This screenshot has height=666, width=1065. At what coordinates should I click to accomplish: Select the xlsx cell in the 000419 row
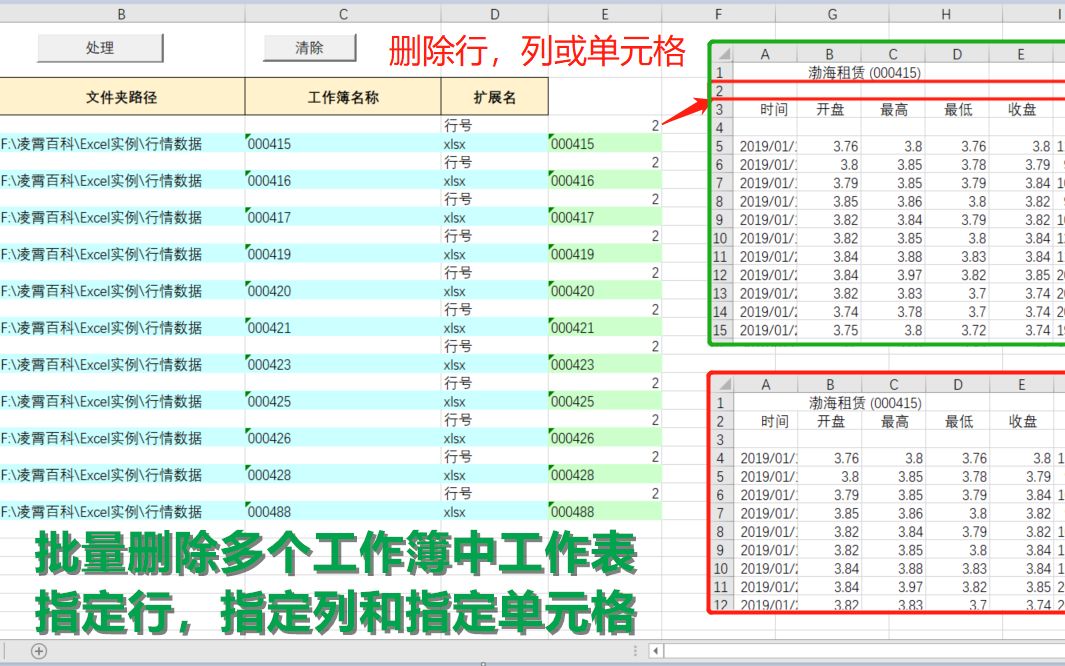[x=494, y=253]
